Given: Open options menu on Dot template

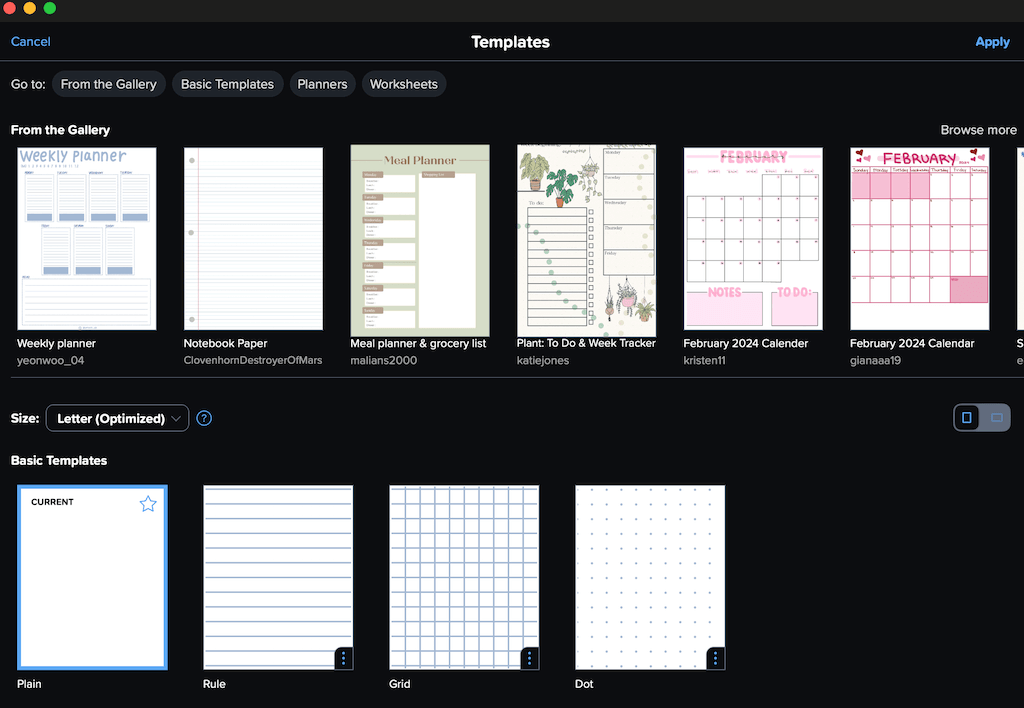Looking at the screenshot, I should pos(715,658).
